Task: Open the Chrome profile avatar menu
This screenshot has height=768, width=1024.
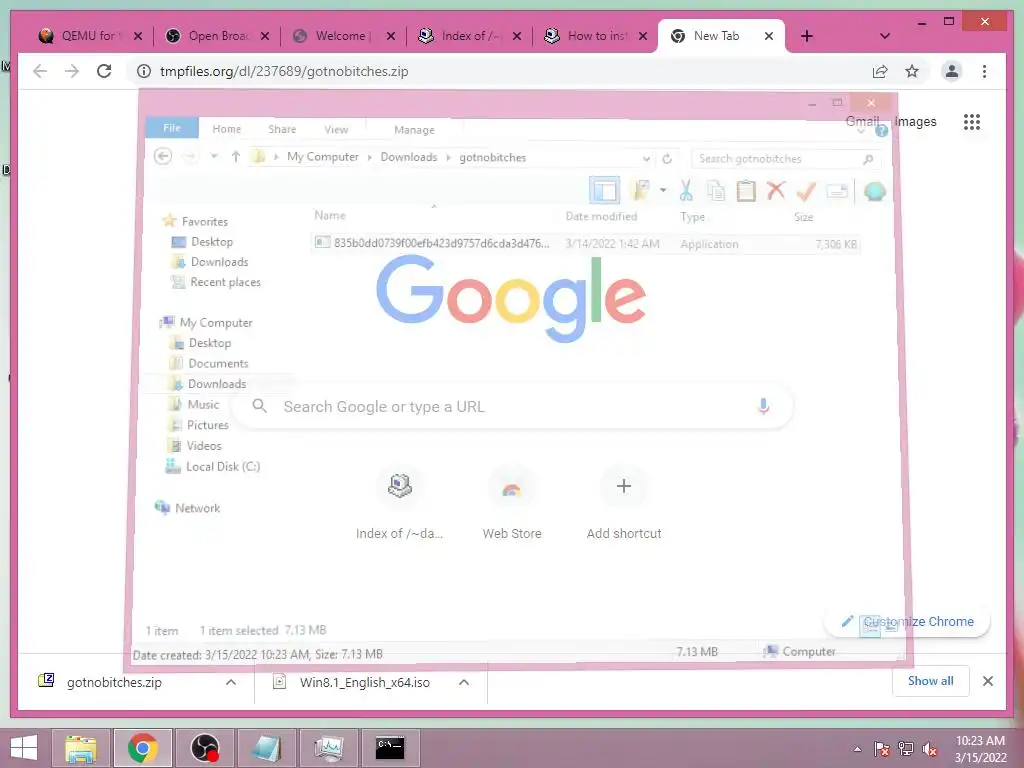Action: pyautogui.click(x=952, y=71)
